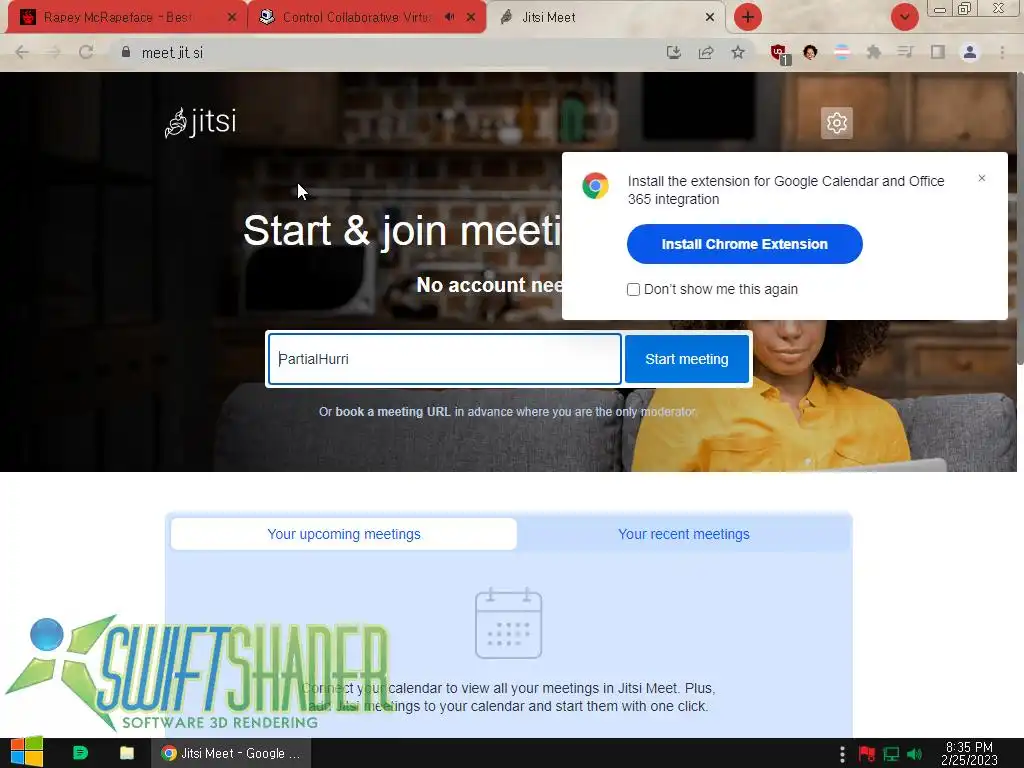Image resolution: width=1024 pixels, height=768 pixels.
Task: Close the Control Collaborative Virtual tab
Action: (471, 18)
